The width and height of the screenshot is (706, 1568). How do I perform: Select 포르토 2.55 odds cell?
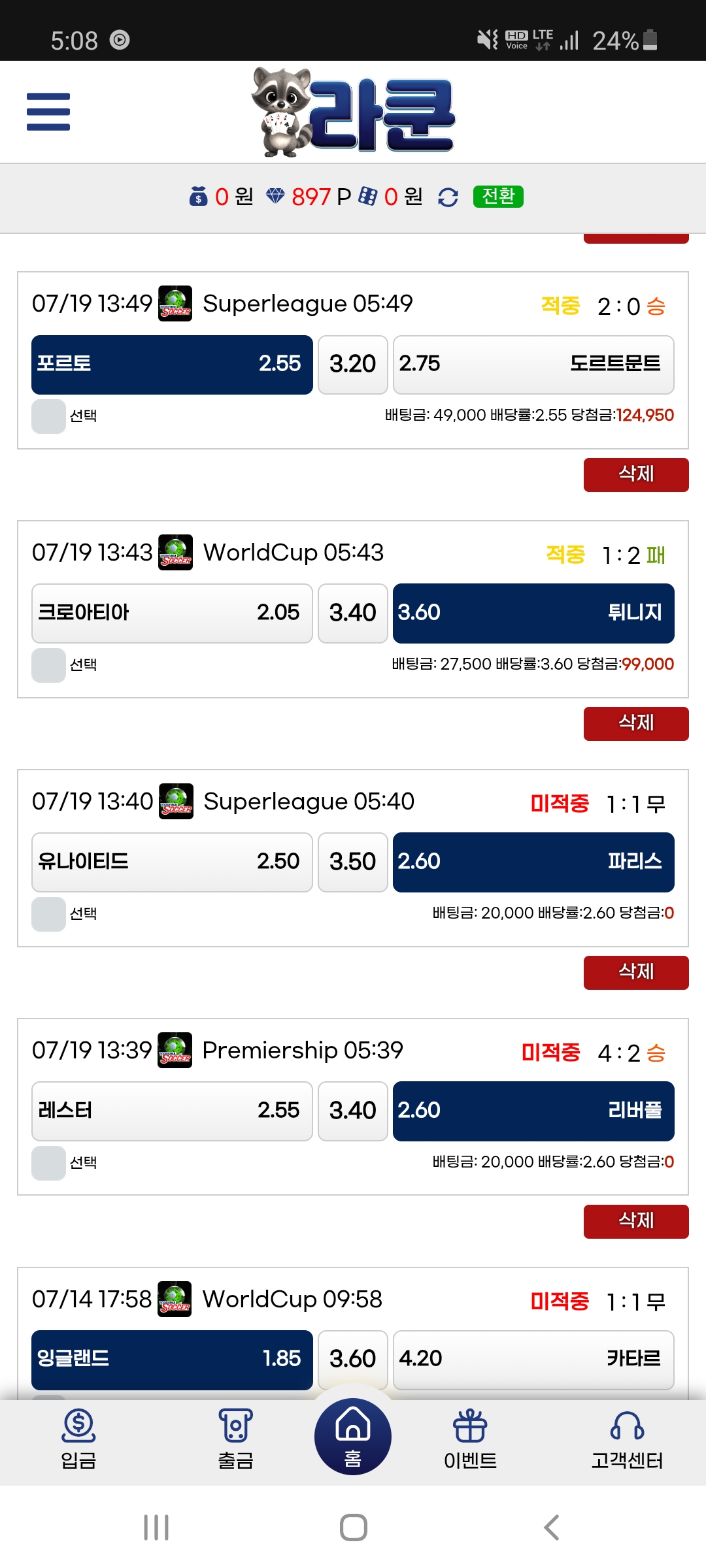coord(172,365)
